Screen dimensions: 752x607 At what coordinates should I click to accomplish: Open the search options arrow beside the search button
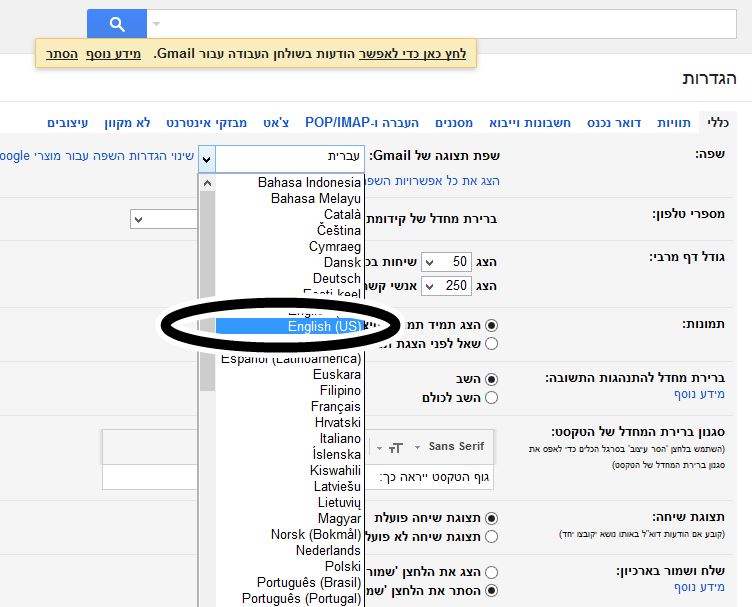click(x=155, y=23)
